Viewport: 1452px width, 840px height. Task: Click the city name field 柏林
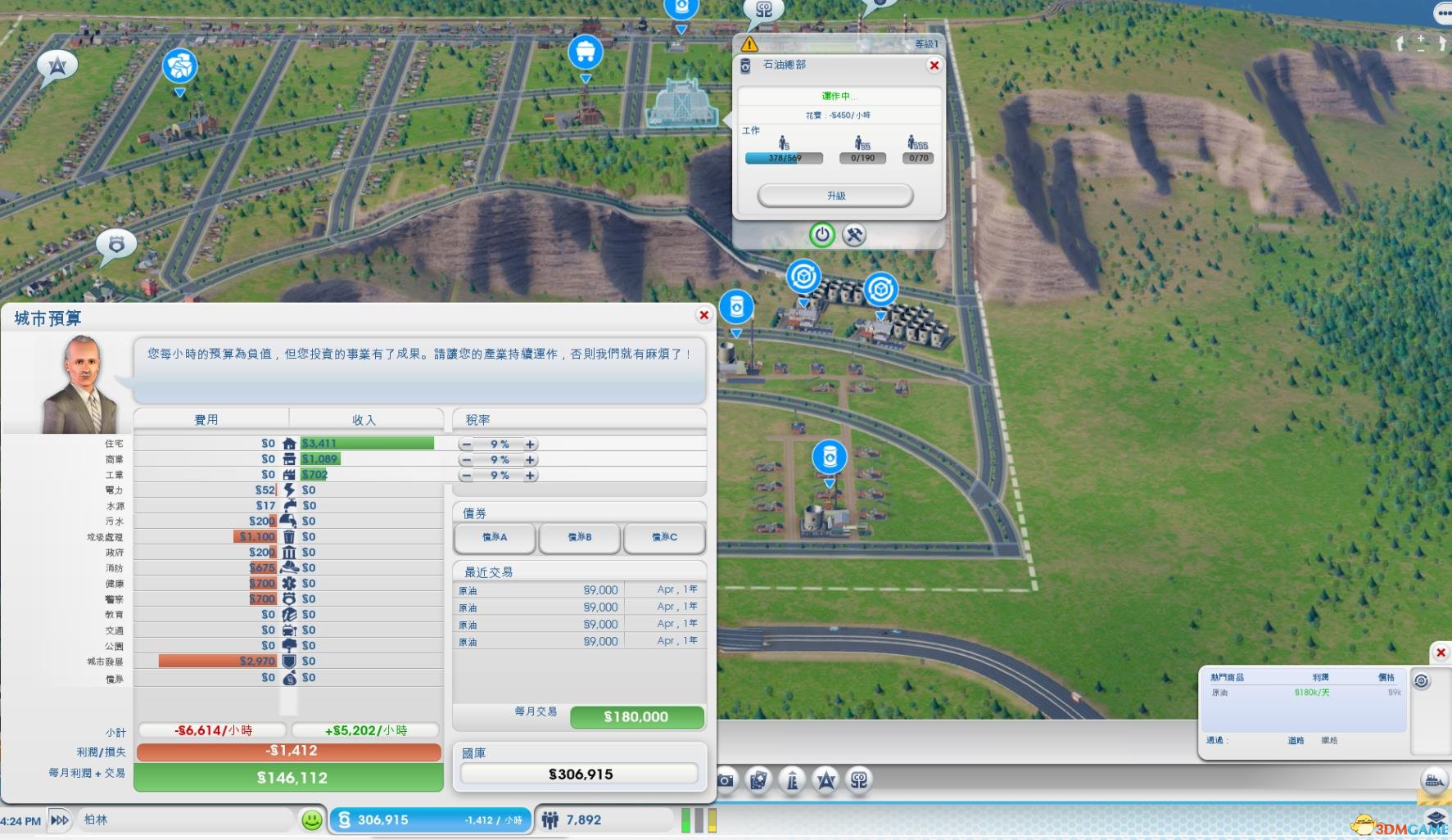(184, 820)
